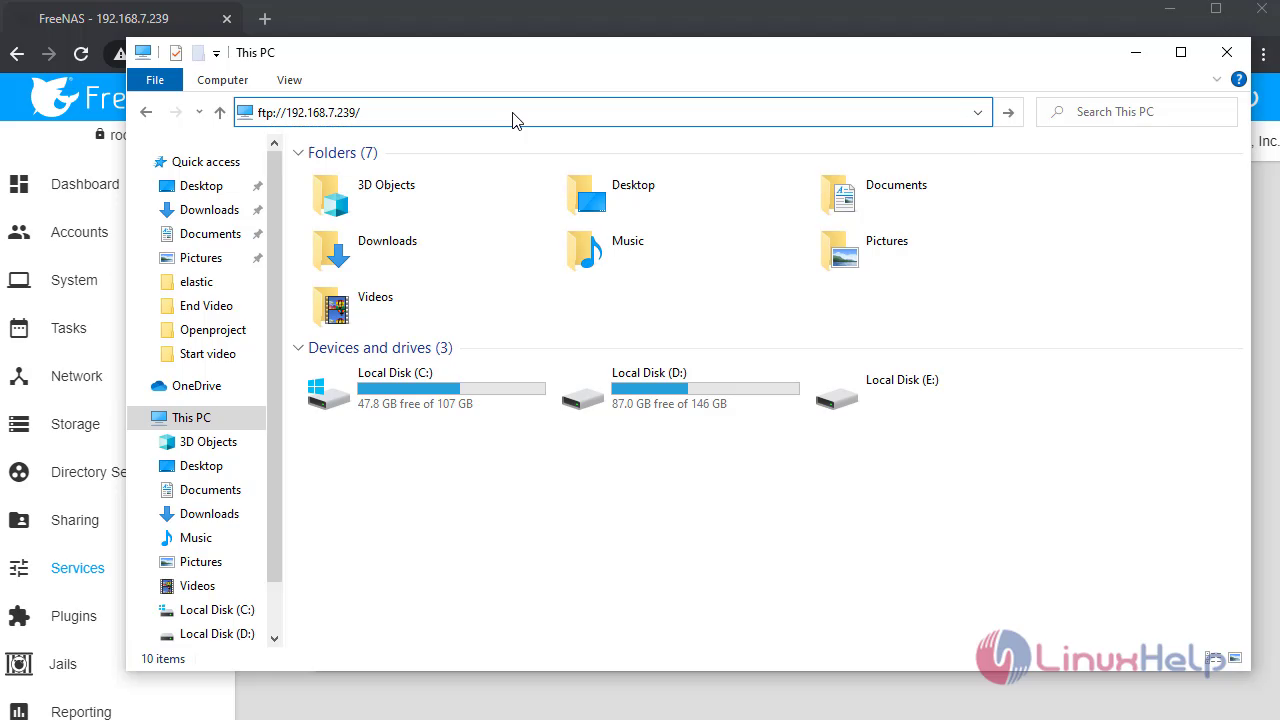Open Explorer Help question mark icon
The image size is (1280, 720).
coord(1238,79)
